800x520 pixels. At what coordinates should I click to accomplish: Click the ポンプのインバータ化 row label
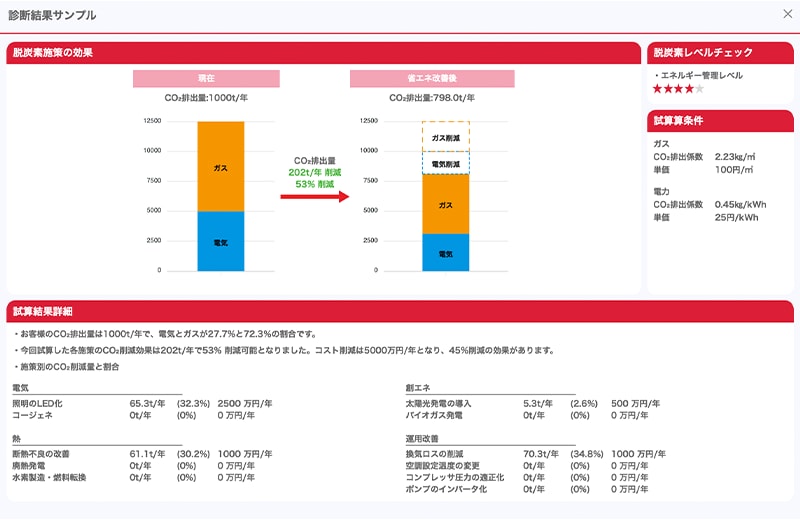pos(446,489)
